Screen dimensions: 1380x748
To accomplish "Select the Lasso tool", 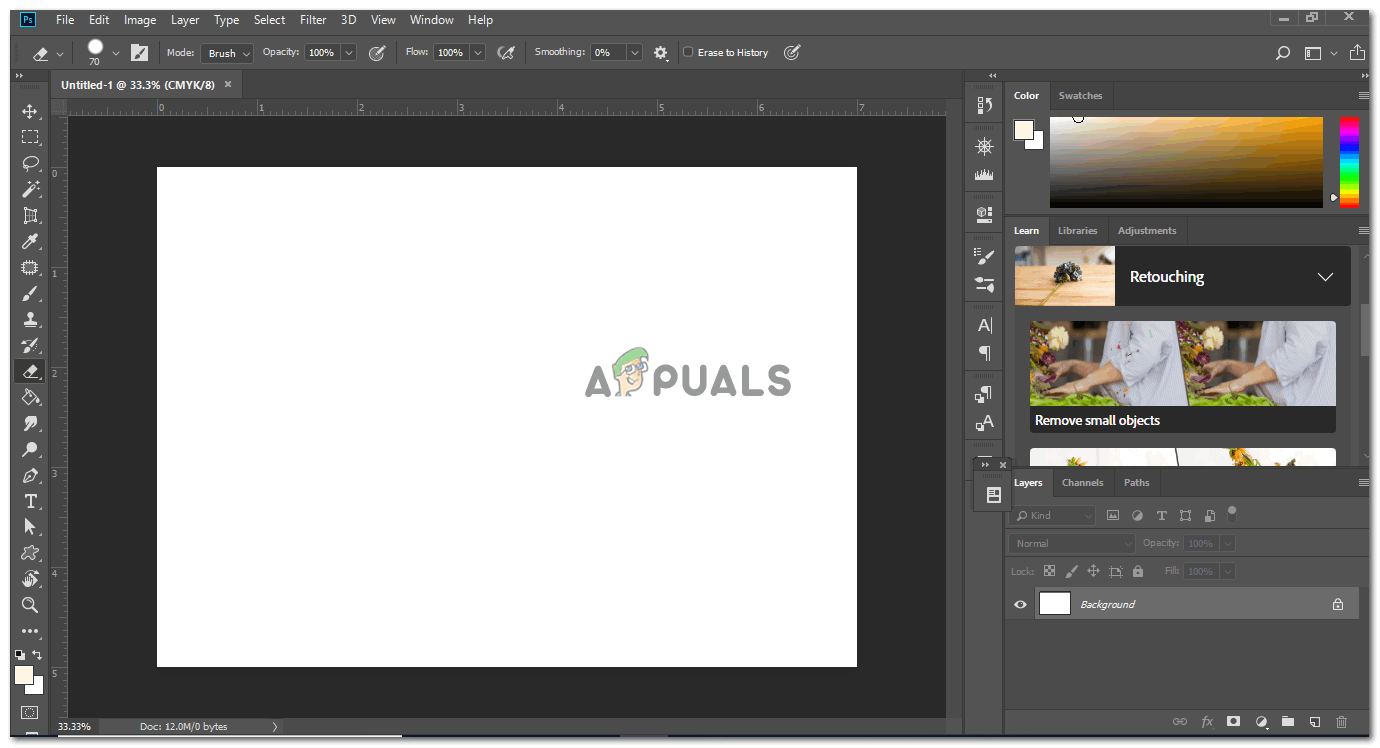I will (30, 163).
